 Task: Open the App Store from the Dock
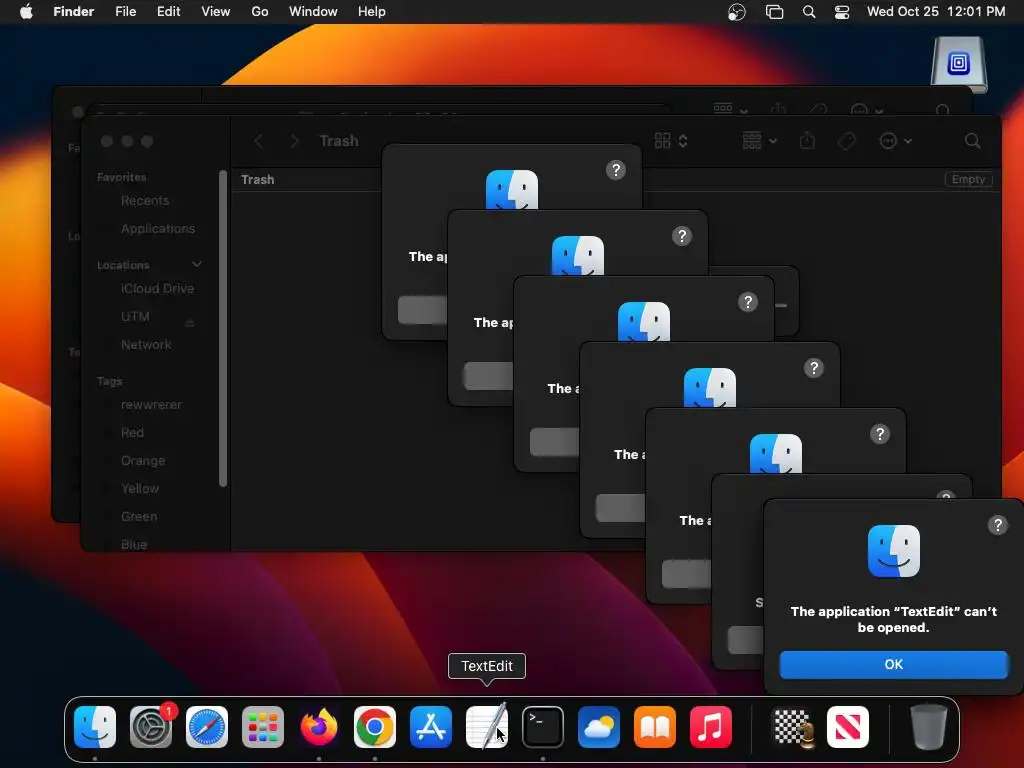[431, 727]
